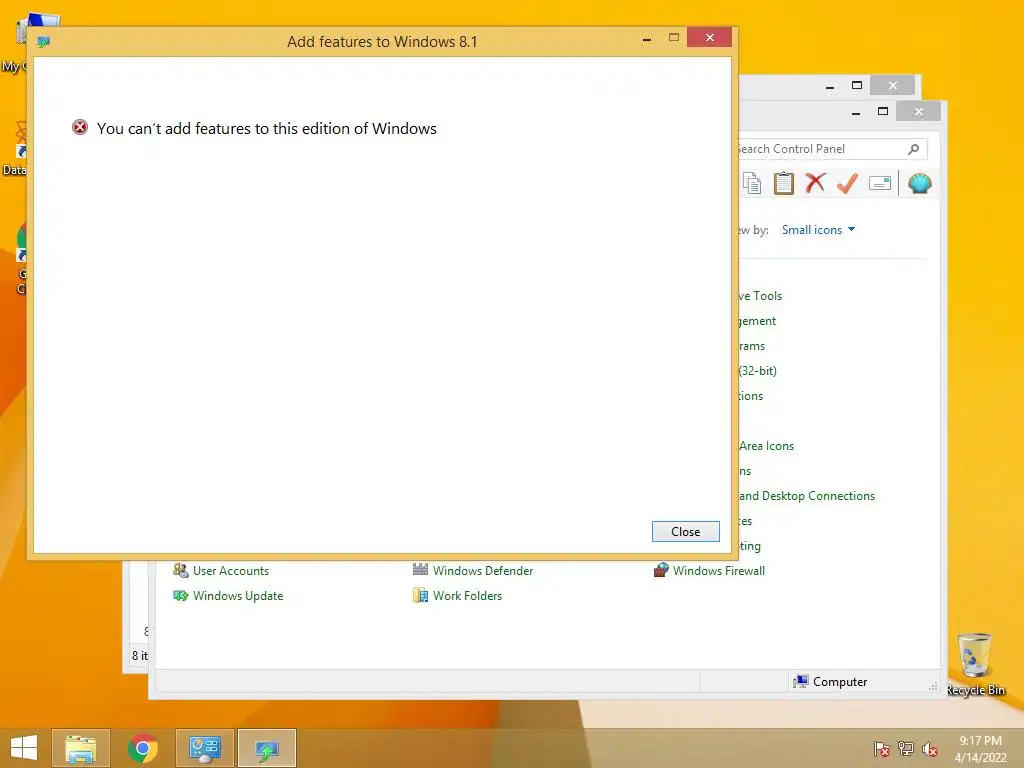This screenshot has width=1024, height=768.
Task: Open Windows Firewall in Control Panel
Action: [x=718, y=571]
